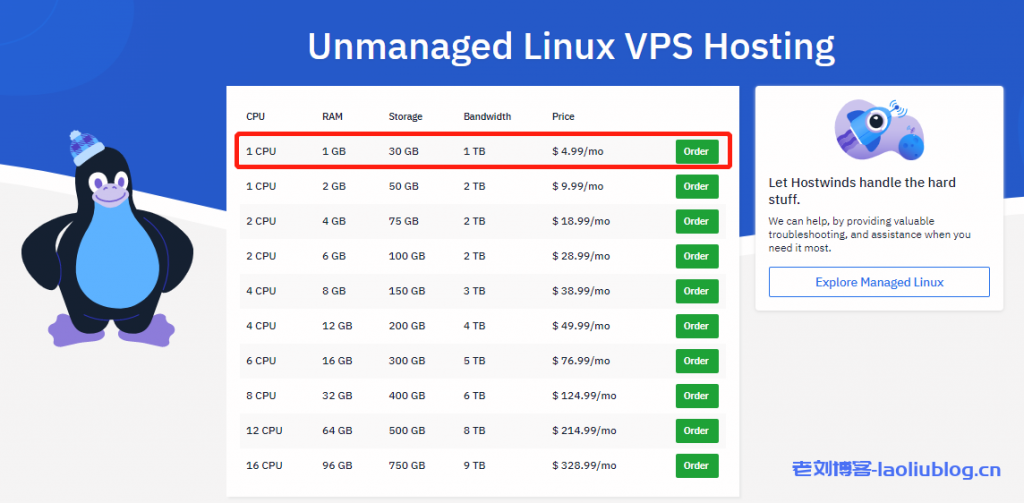1024x503 pixels.
Task: Order the 12 CPU $214.99/mo plan
Action: 696,431
